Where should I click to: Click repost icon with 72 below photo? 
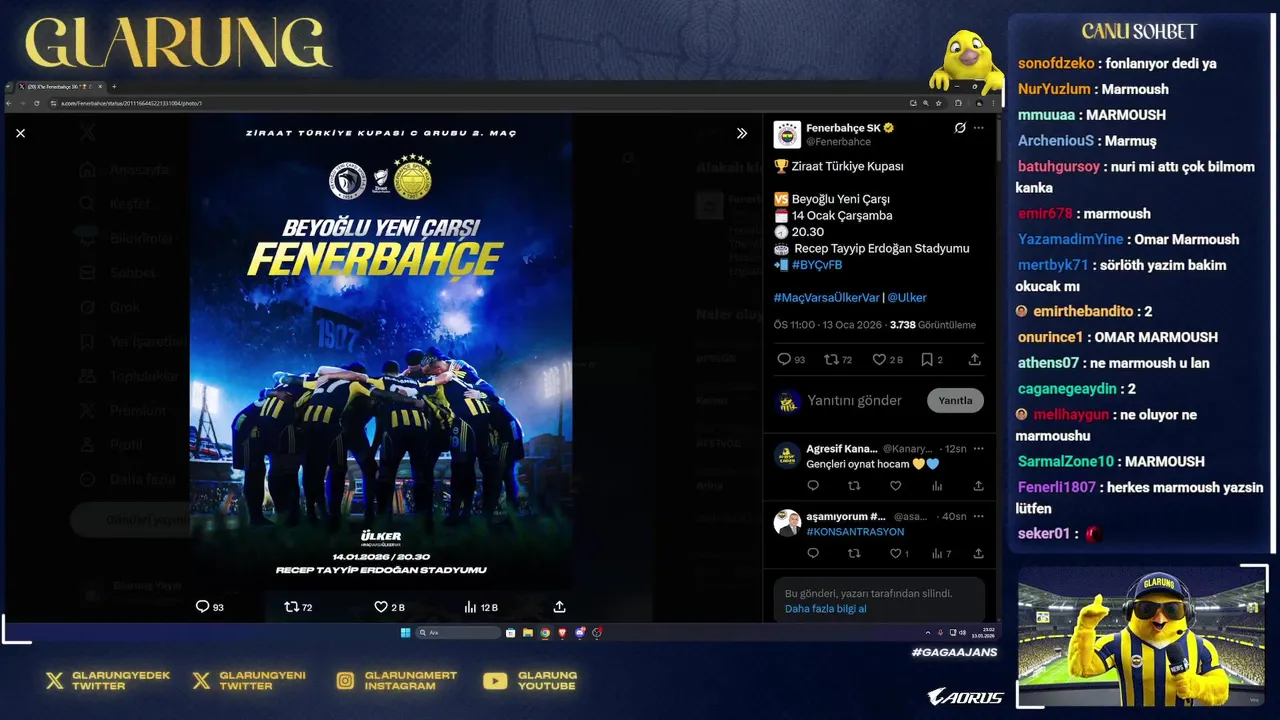tap(298, 606)
